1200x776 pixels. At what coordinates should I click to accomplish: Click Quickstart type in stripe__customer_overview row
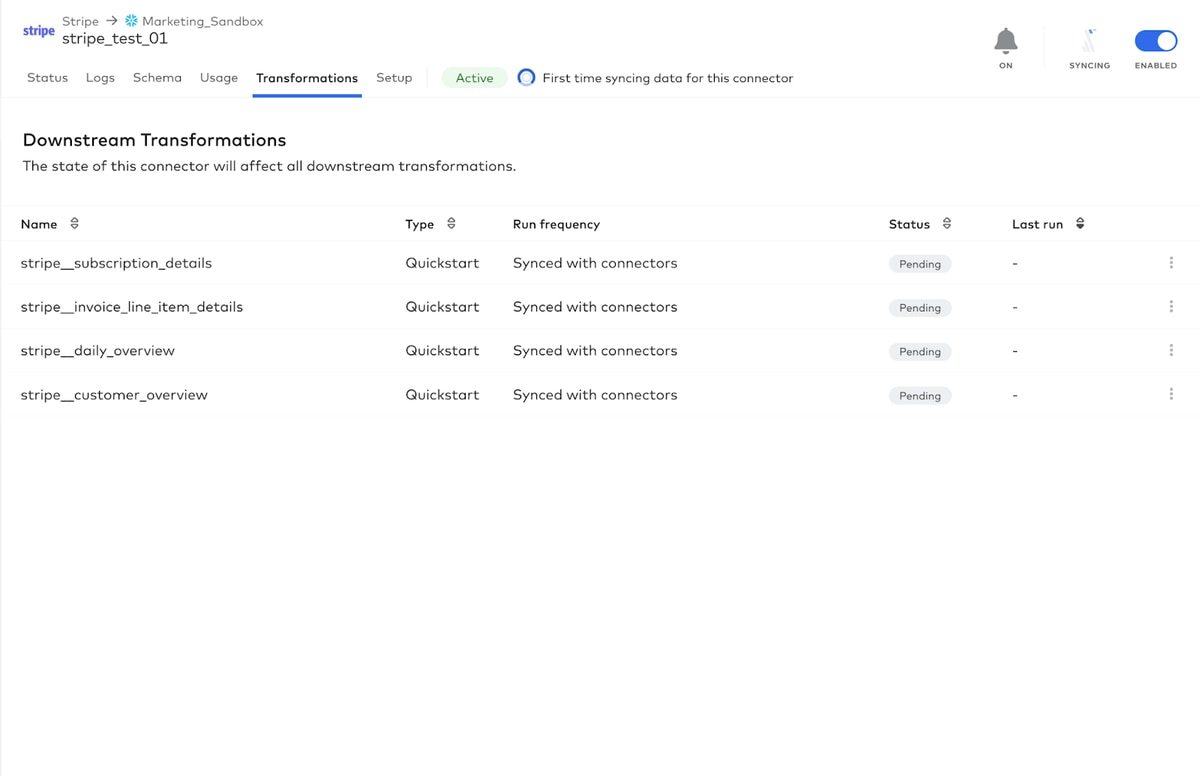(x=442, y=395)
